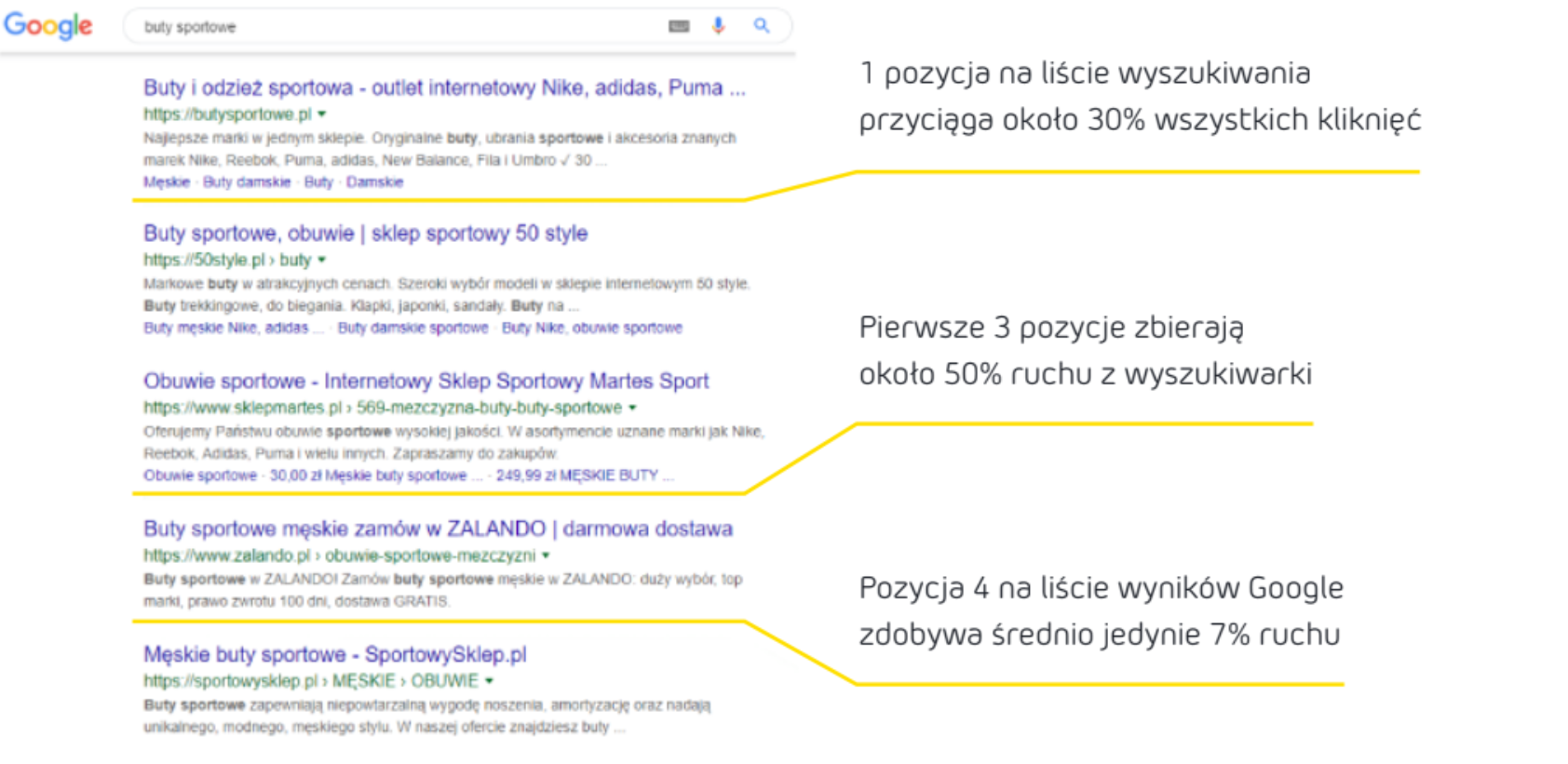Expand the arrow next to sportowysklep.pl URL
Image resolution: width=1568 pixels, height=764 pixels.
click(x=489, y=681)
